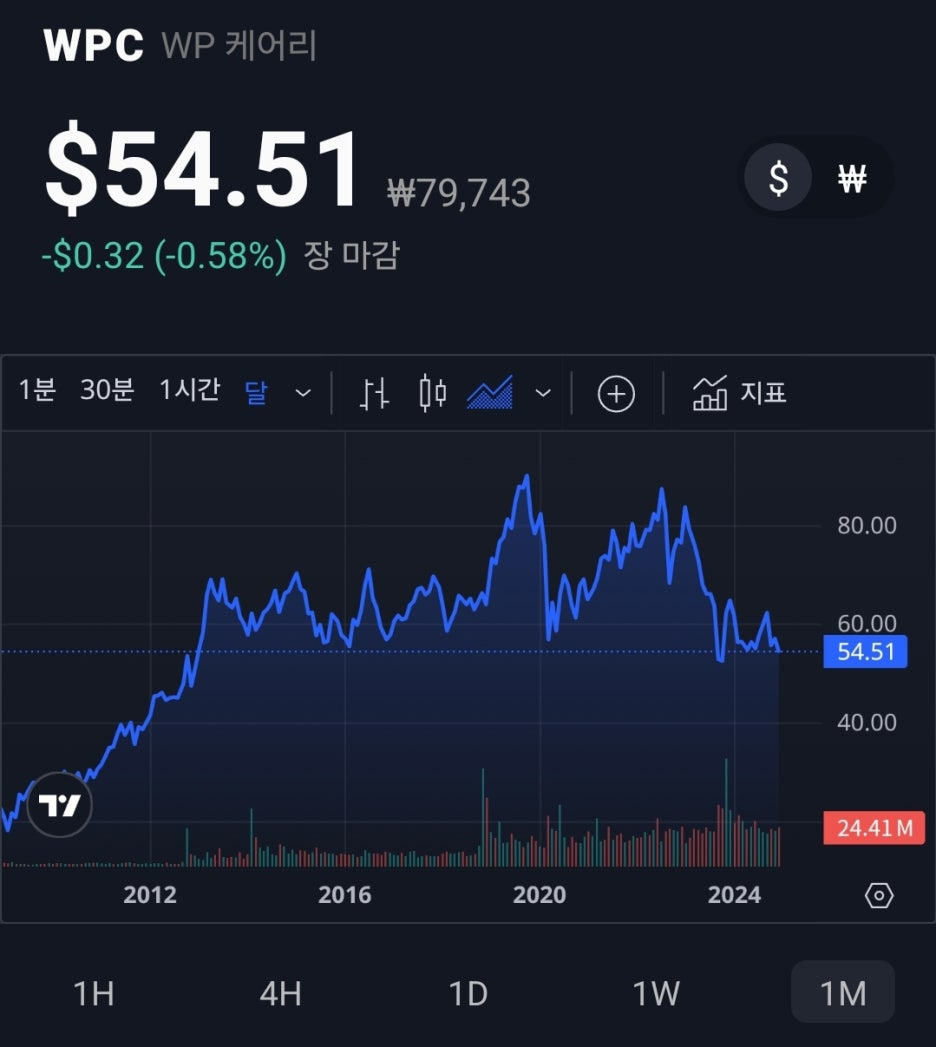Click the 80.00 price axis label
The image size is (936, 1047).
tap(867, 526)
